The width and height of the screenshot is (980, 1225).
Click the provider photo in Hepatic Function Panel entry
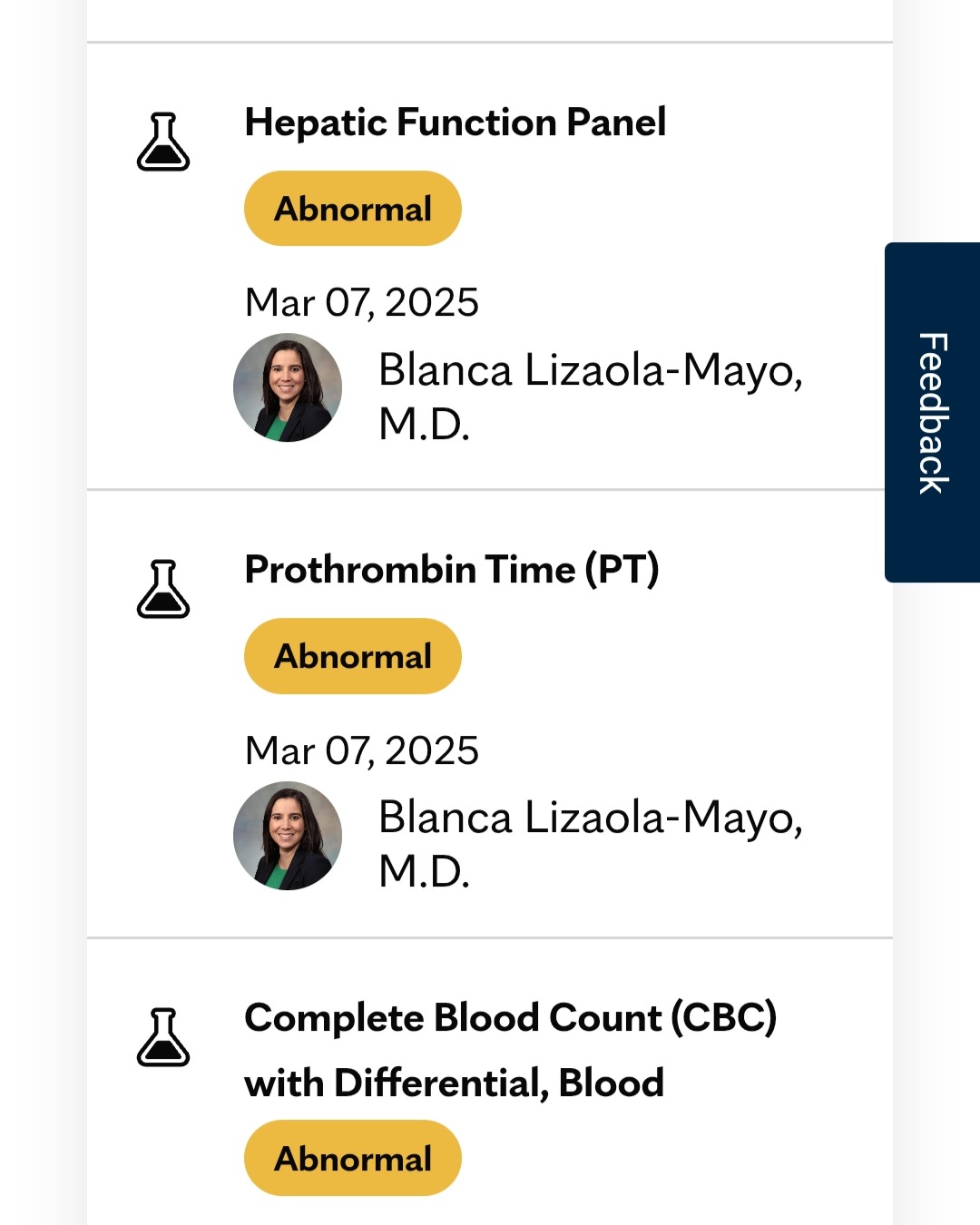click(288, 387)
